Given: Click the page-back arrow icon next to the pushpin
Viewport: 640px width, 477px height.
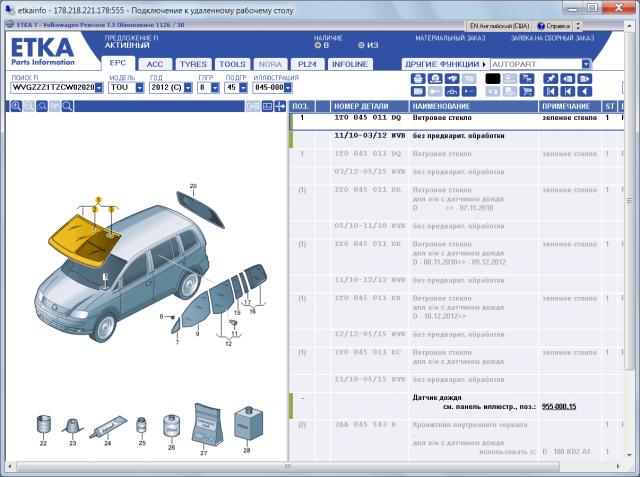Looking at the screenshot, I should coord(568,78).
